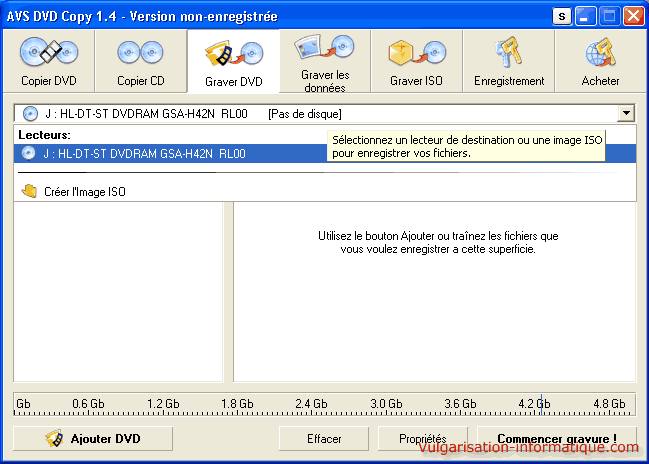Click the S button in title bar
The width and height of the screenshot is (649, 464).
(562, 17)
